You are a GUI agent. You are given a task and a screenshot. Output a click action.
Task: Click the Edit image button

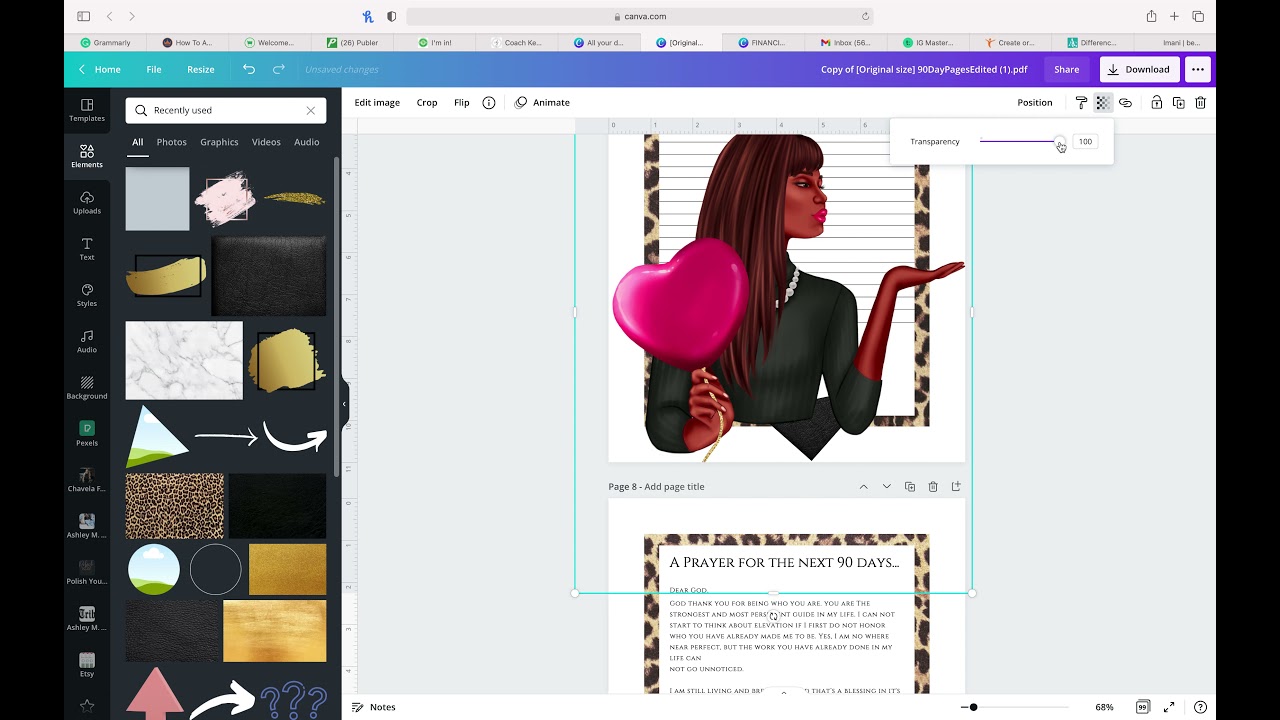(377, 102)
